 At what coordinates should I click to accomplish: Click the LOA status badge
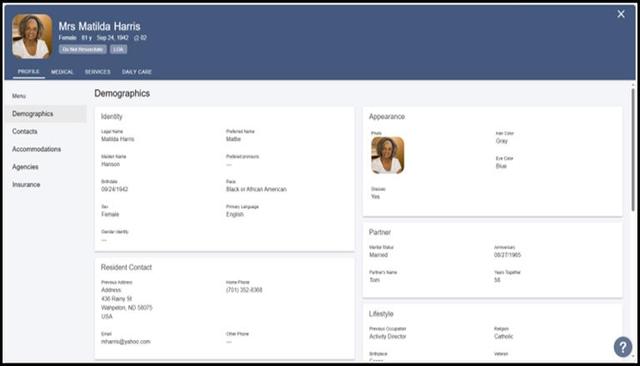tap(118, 49)
